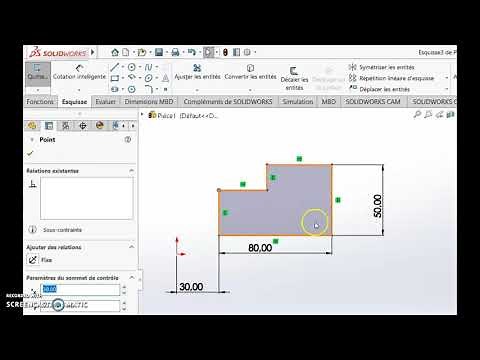Expand the Pièce1 tree in viewport

[142, 115]
